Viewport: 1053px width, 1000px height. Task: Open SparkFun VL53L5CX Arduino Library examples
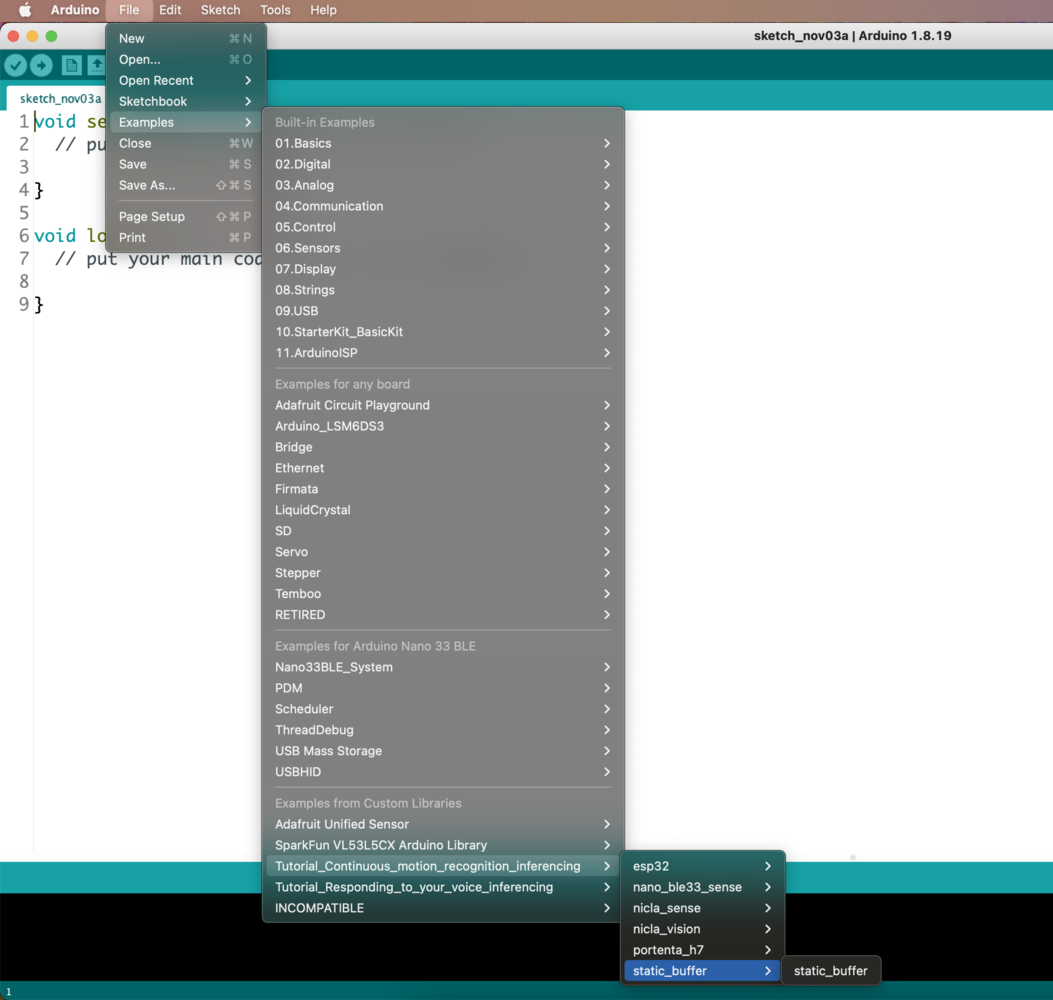pyautogui.click(x=443, y=845)
